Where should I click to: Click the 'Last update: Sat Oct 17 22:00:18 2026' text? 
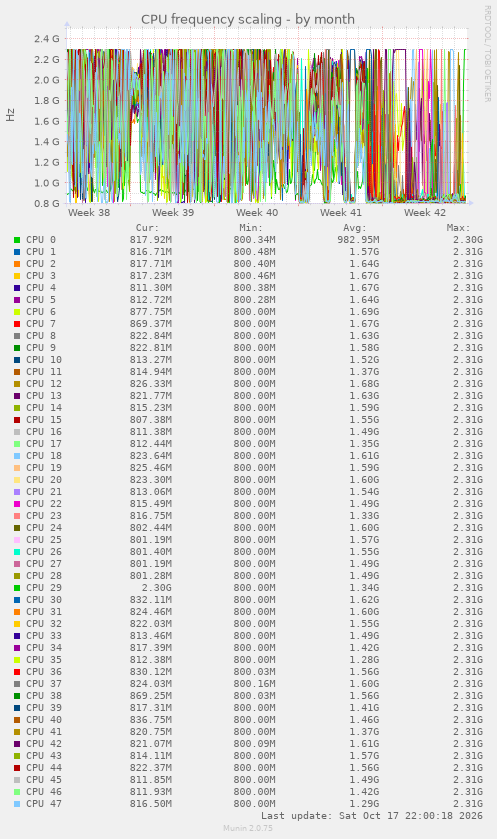pyautogui.click(x=372, y=816)
